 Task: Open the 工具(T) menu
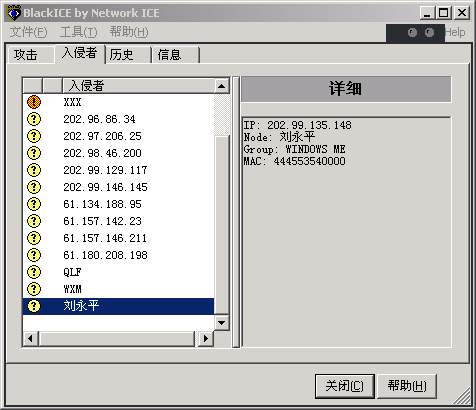coord(79,32)
